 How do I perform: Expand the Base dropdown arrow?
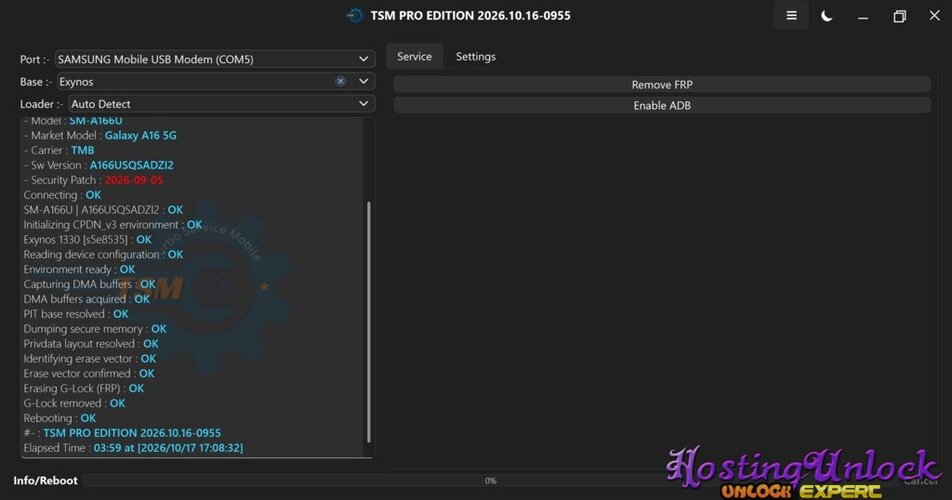point(363,81)
